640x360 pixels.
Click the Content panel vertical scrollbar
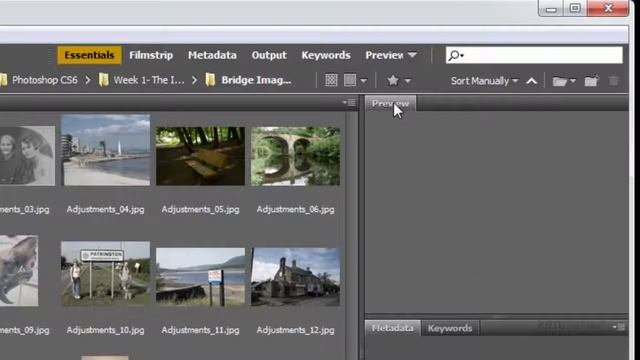click(351, 235)
